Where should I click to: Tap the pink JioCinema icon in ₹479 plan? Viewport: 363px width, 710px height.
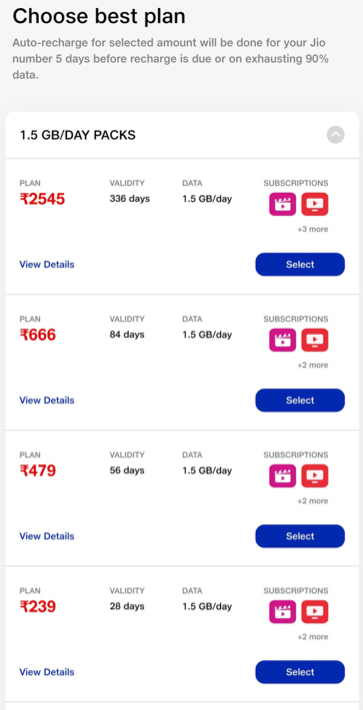(282, 476)
